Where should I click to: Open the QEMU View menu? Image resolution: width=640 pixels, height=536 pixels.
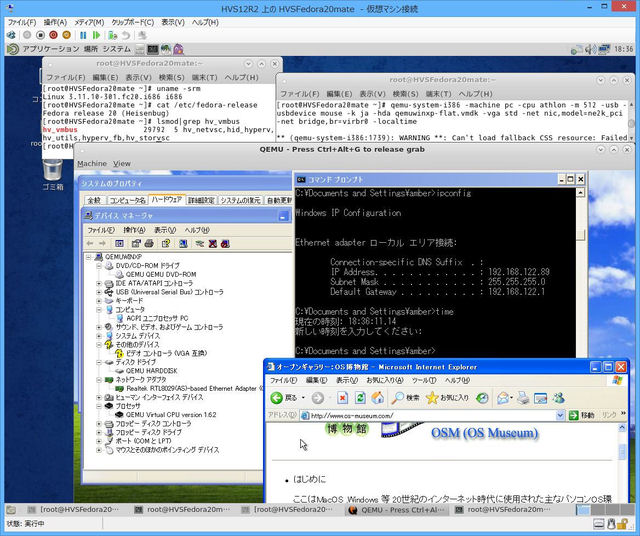[122, 163]
